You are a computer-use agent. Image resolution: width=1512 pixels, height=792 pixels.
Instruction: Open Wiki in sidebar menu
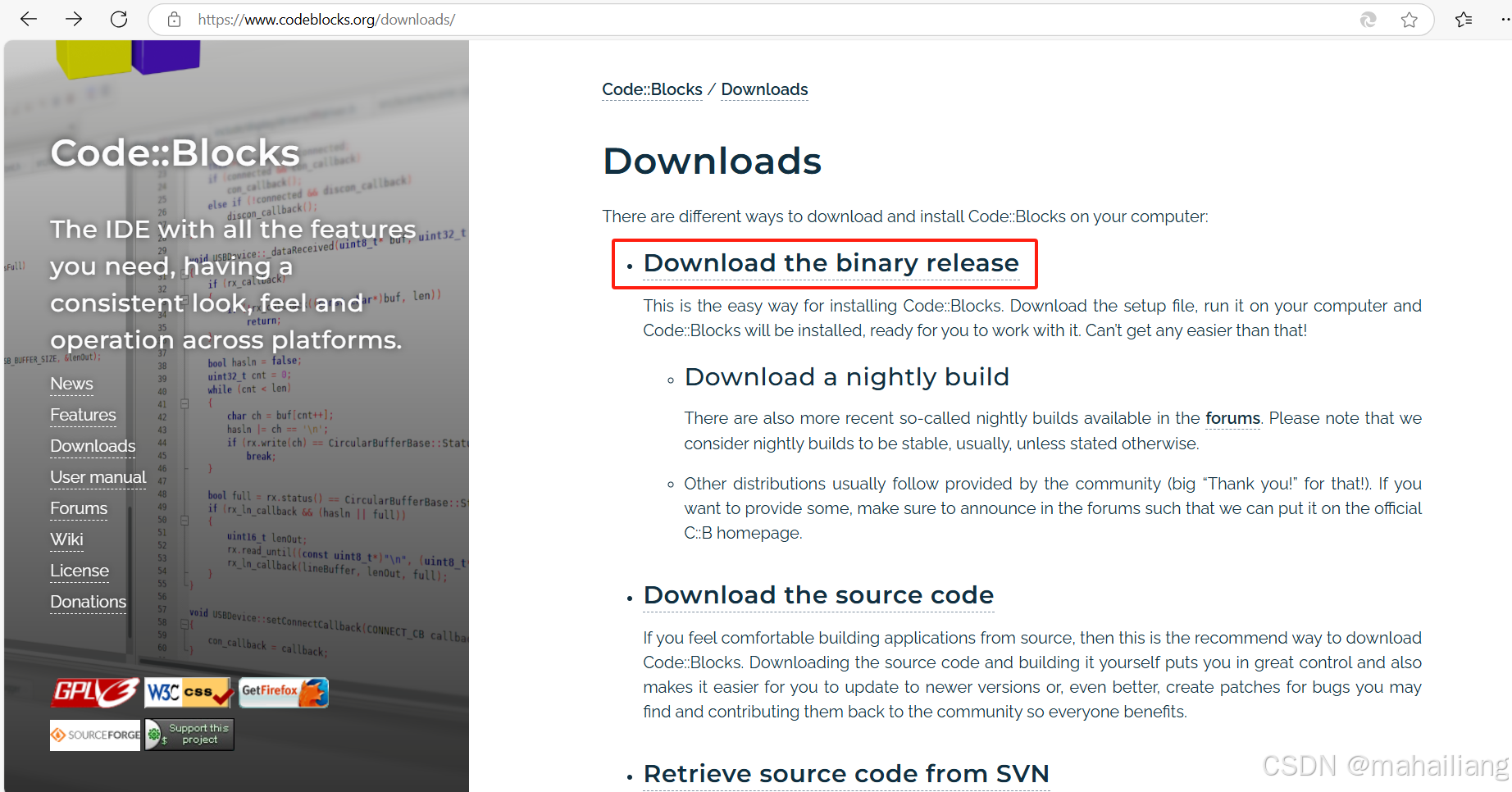click(x=66, y=539)
